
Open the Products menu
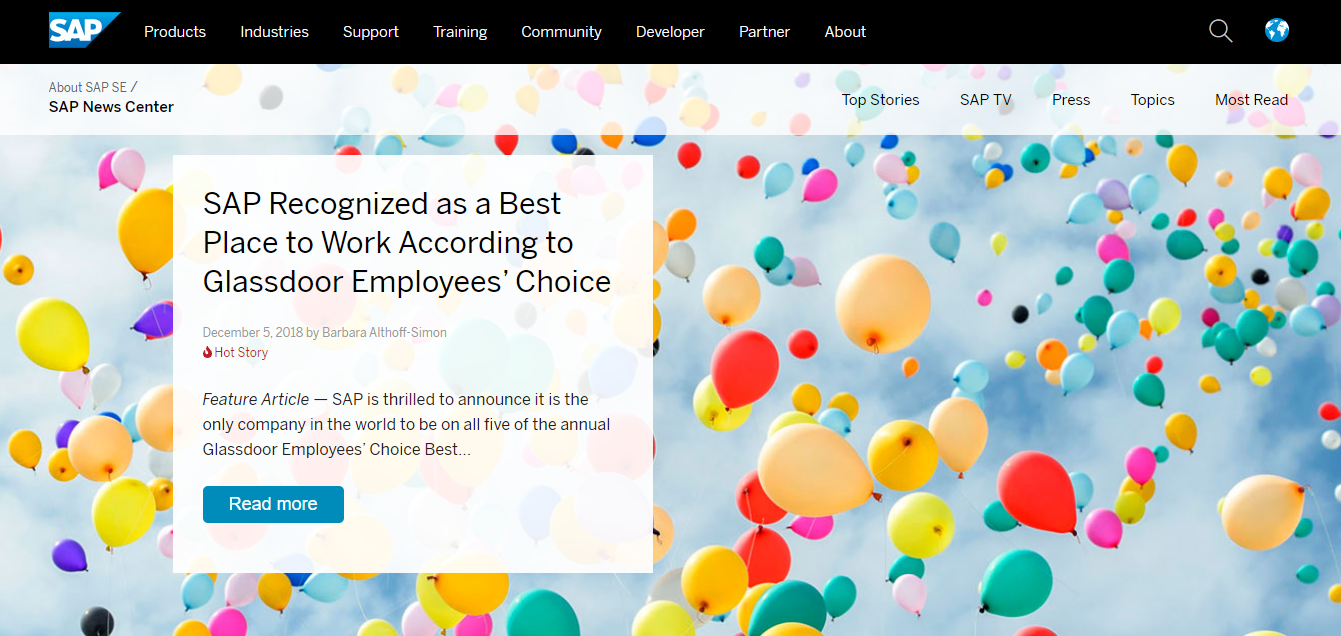(175, 32)
